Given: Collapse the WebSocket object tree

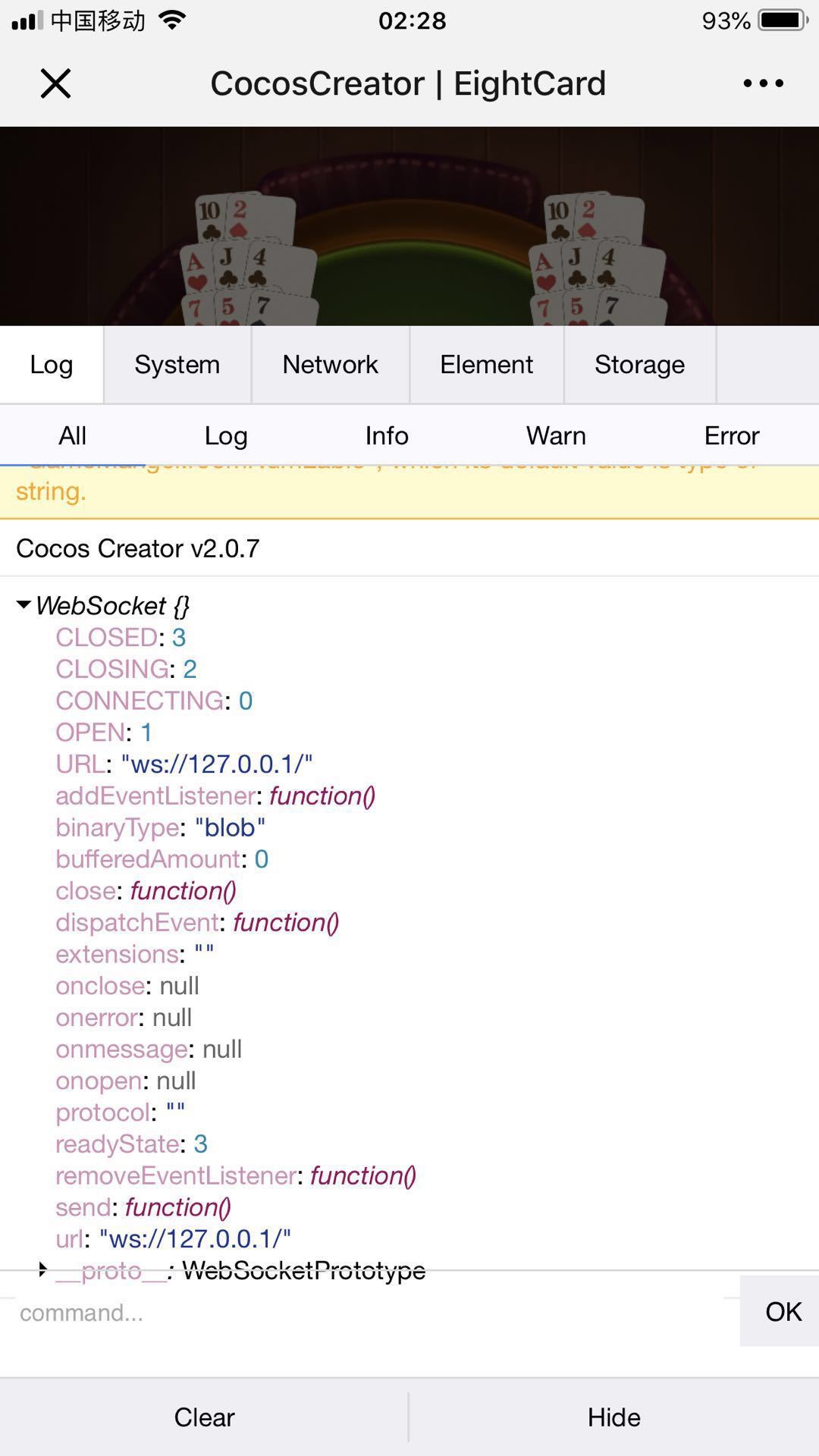Looking at the screenshot, I should [x=24, y=605].
